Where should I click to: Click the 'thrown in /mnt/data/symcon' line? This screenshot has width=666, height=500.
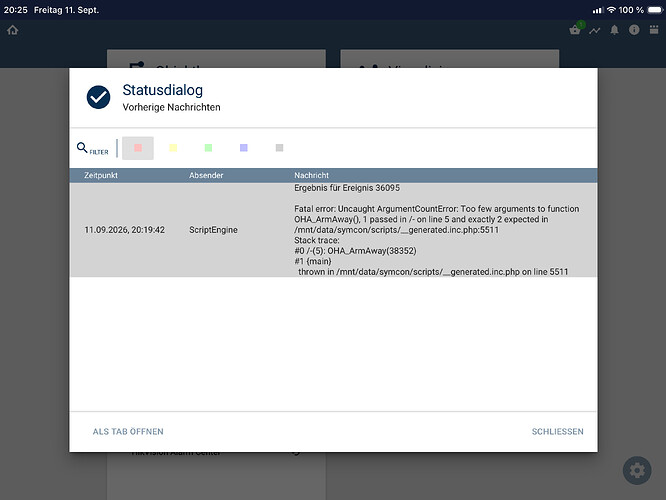[x=433, y=272]
